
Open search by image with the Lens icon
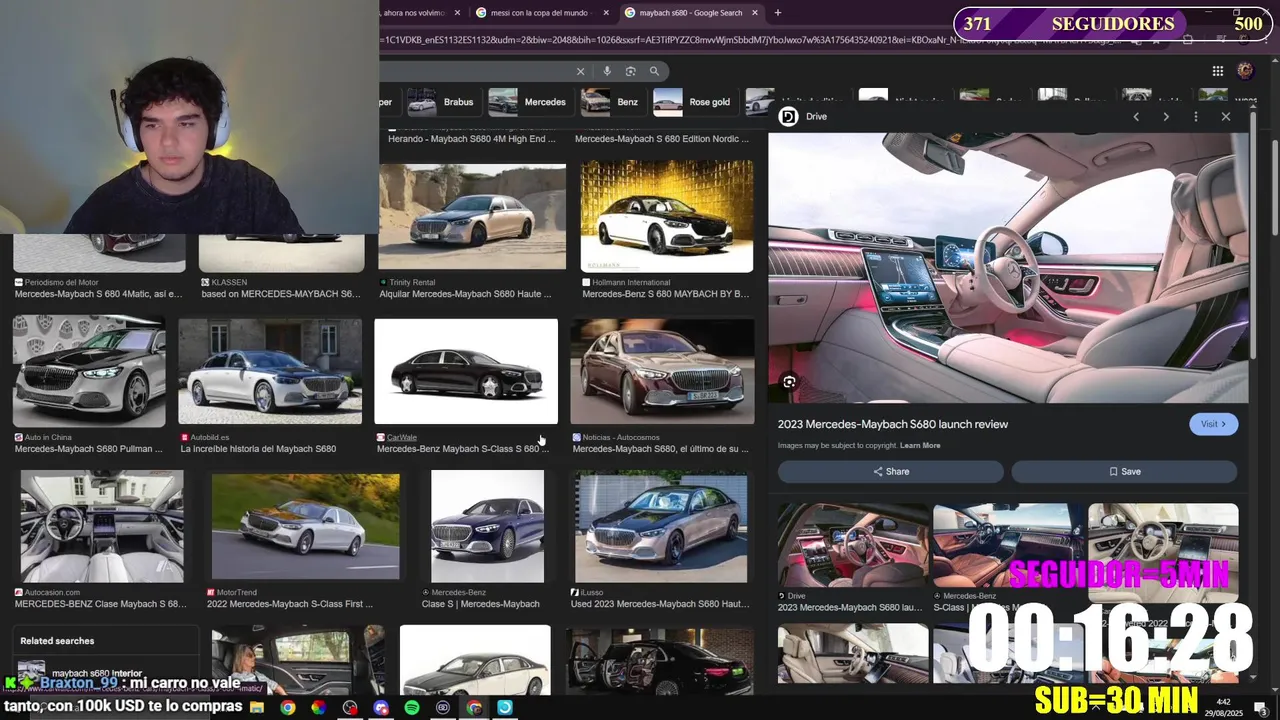tap(631, 71)
